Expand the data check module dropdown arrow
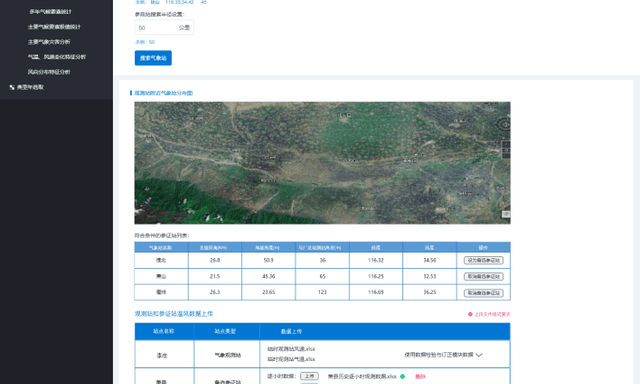 [x=479, y=355]
